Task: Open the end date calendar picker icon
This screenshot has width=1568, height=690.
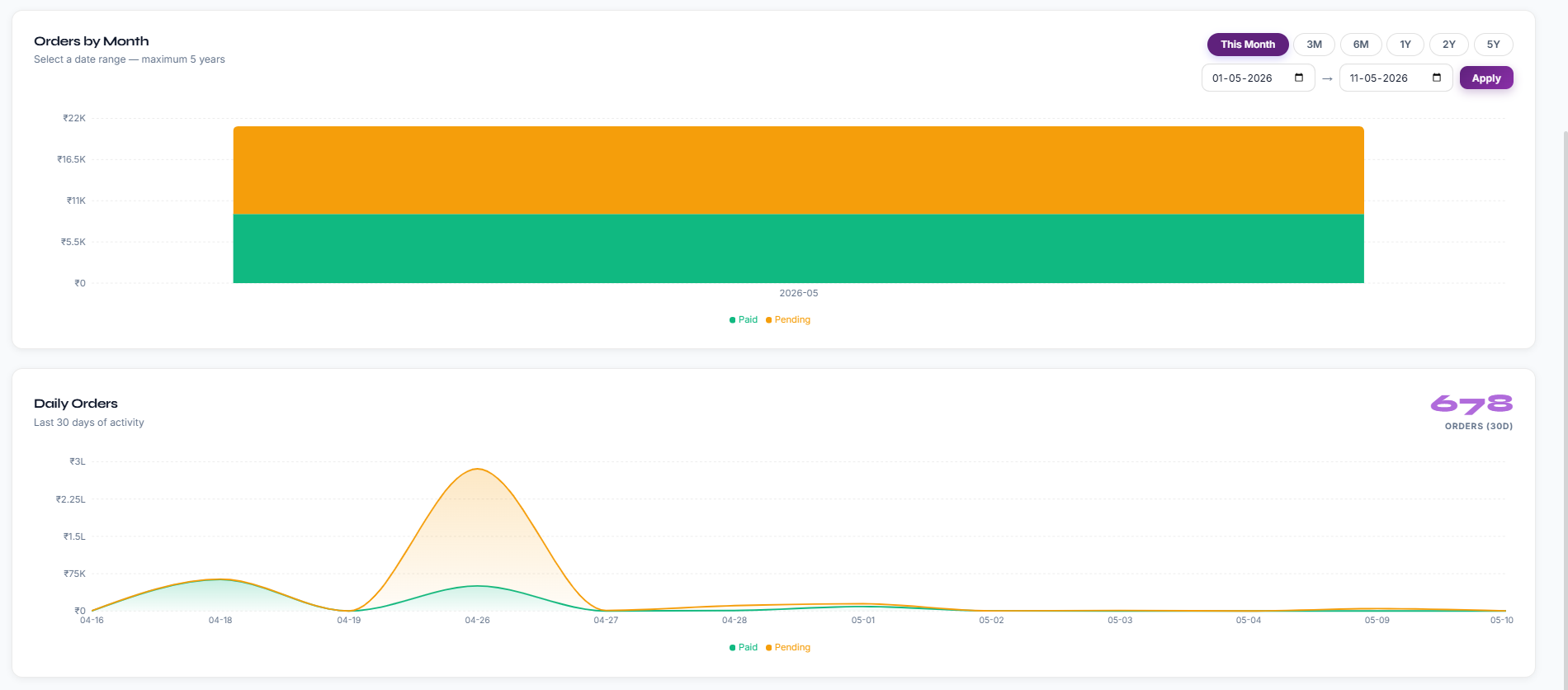Action: pos(1437,78)
